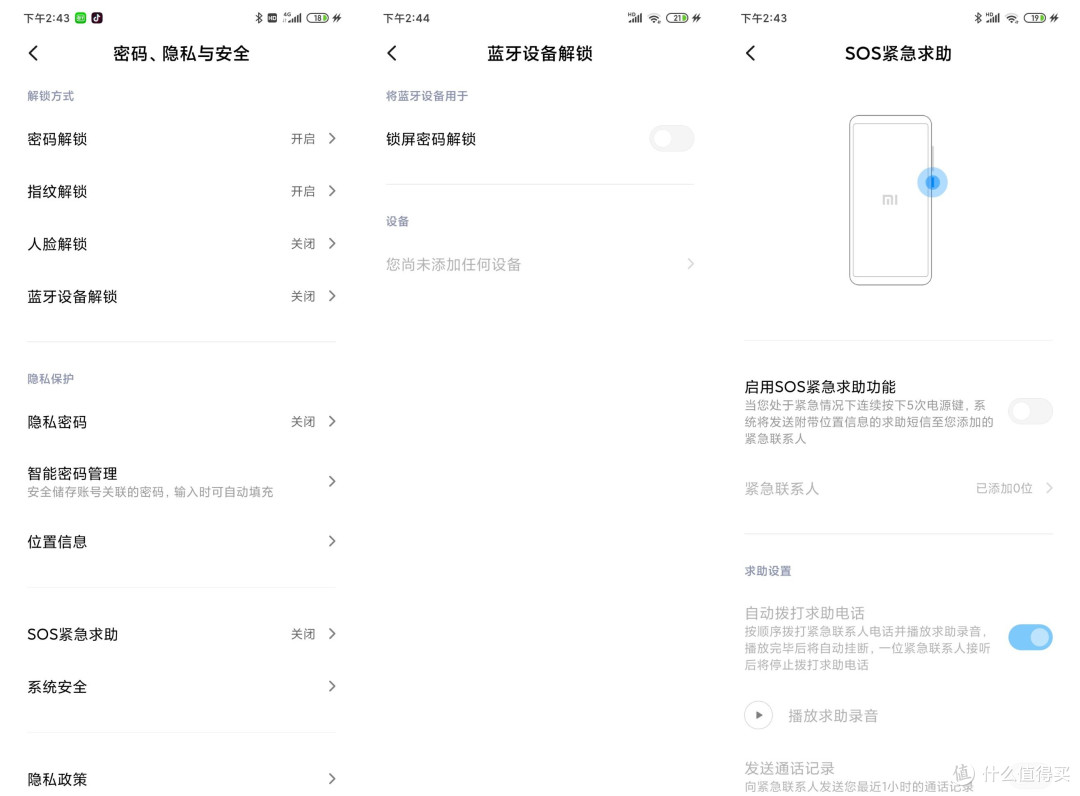Go back from 蓝牙设备解锁 screen

392,53
